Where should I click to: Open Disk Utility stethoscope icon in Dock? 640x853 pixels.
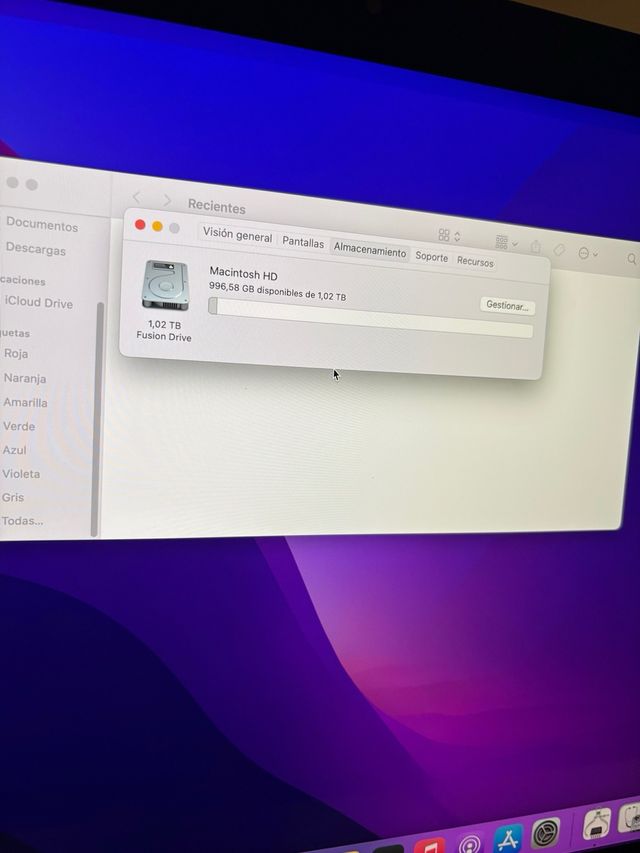pos(630,816)
